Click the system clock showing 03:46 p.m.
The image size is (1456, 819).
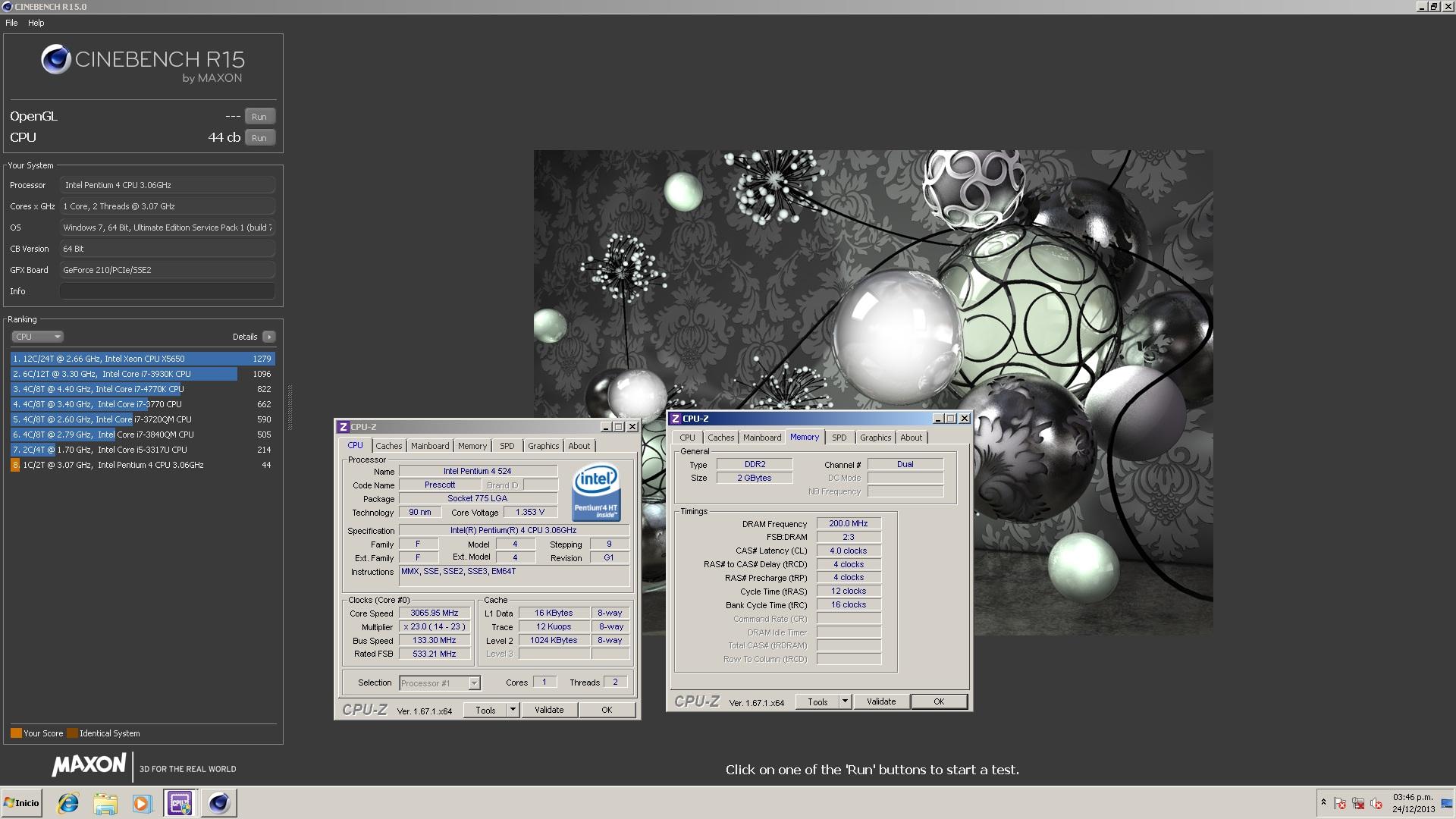1413,797
